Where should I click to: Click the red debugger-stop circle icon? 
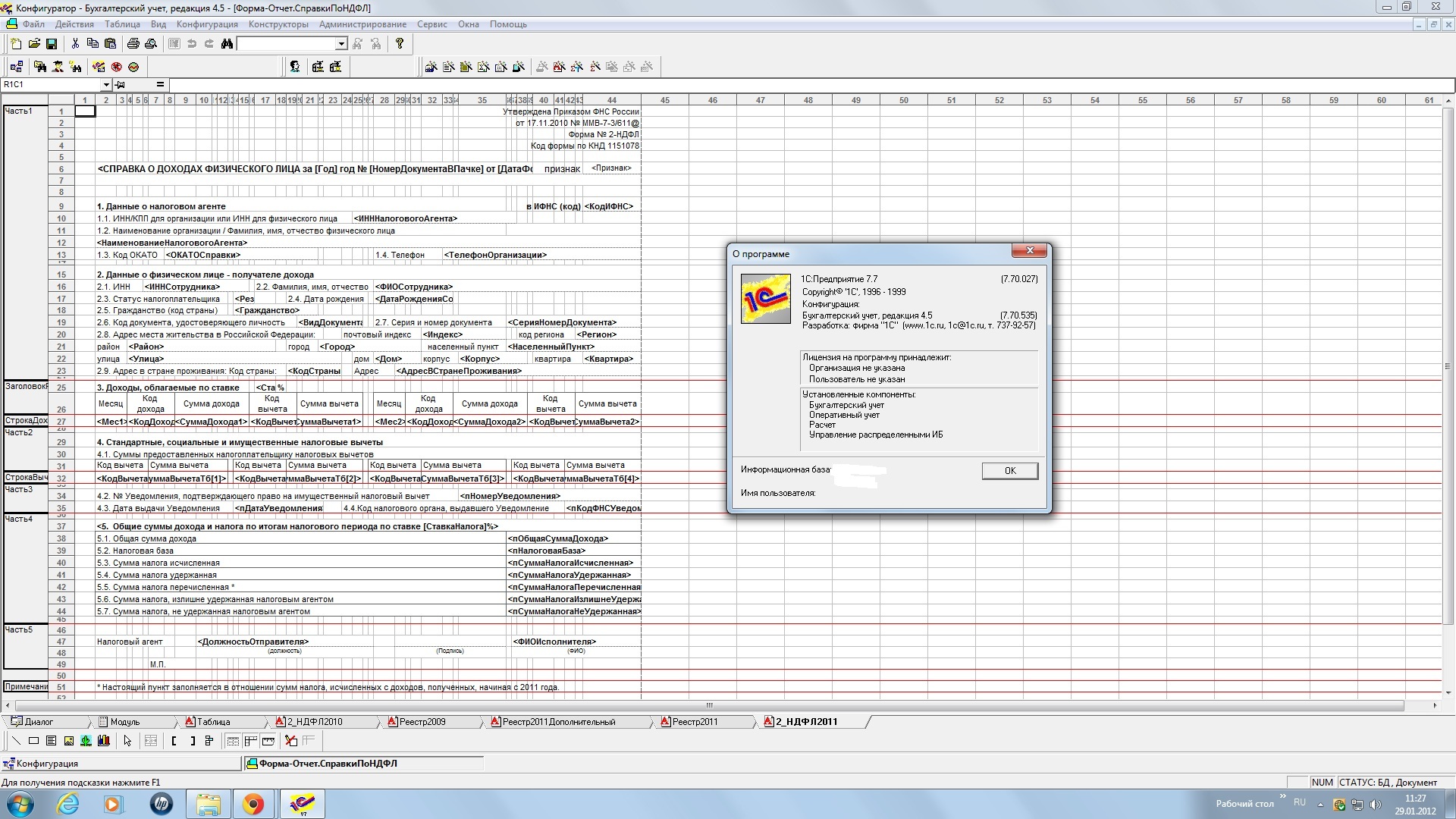[x=116, y=67]
